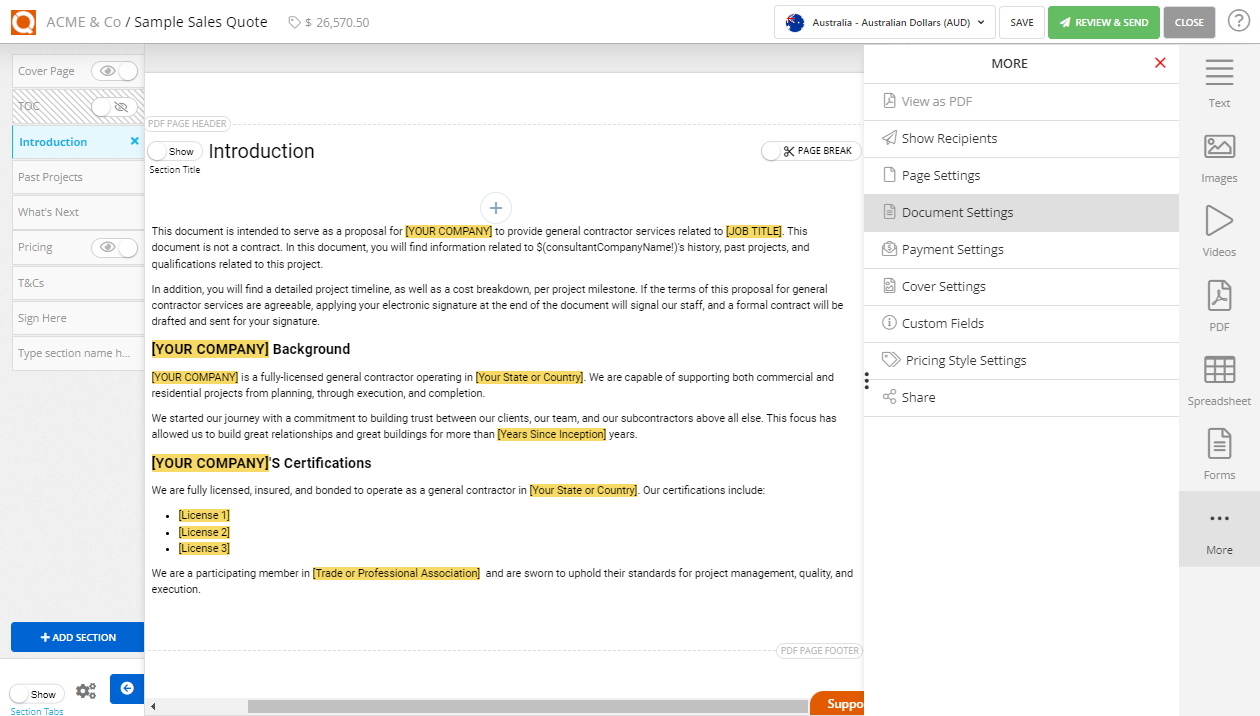The height and width of the screenshot is (716, 1260).
Task: Enable PAGE BREAK for the Introduction section
Action: pos(810,150)
